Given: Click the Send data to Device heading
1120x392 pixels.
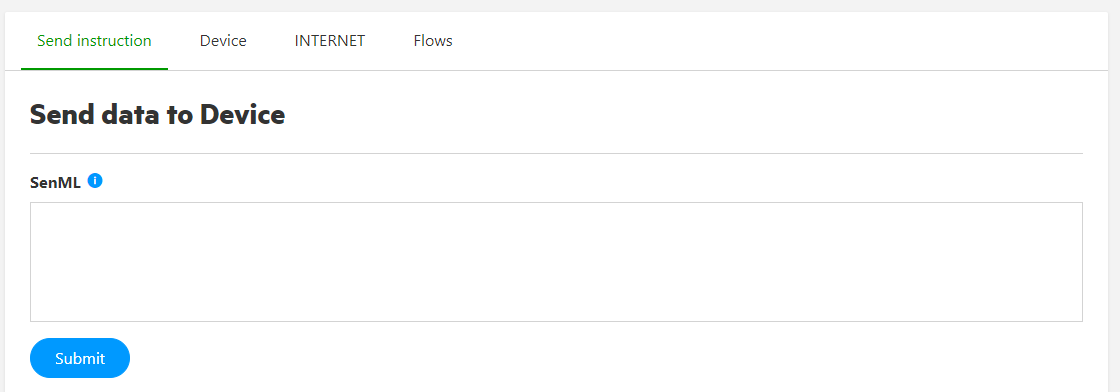Looking at the screenshot, I should 157,114.
